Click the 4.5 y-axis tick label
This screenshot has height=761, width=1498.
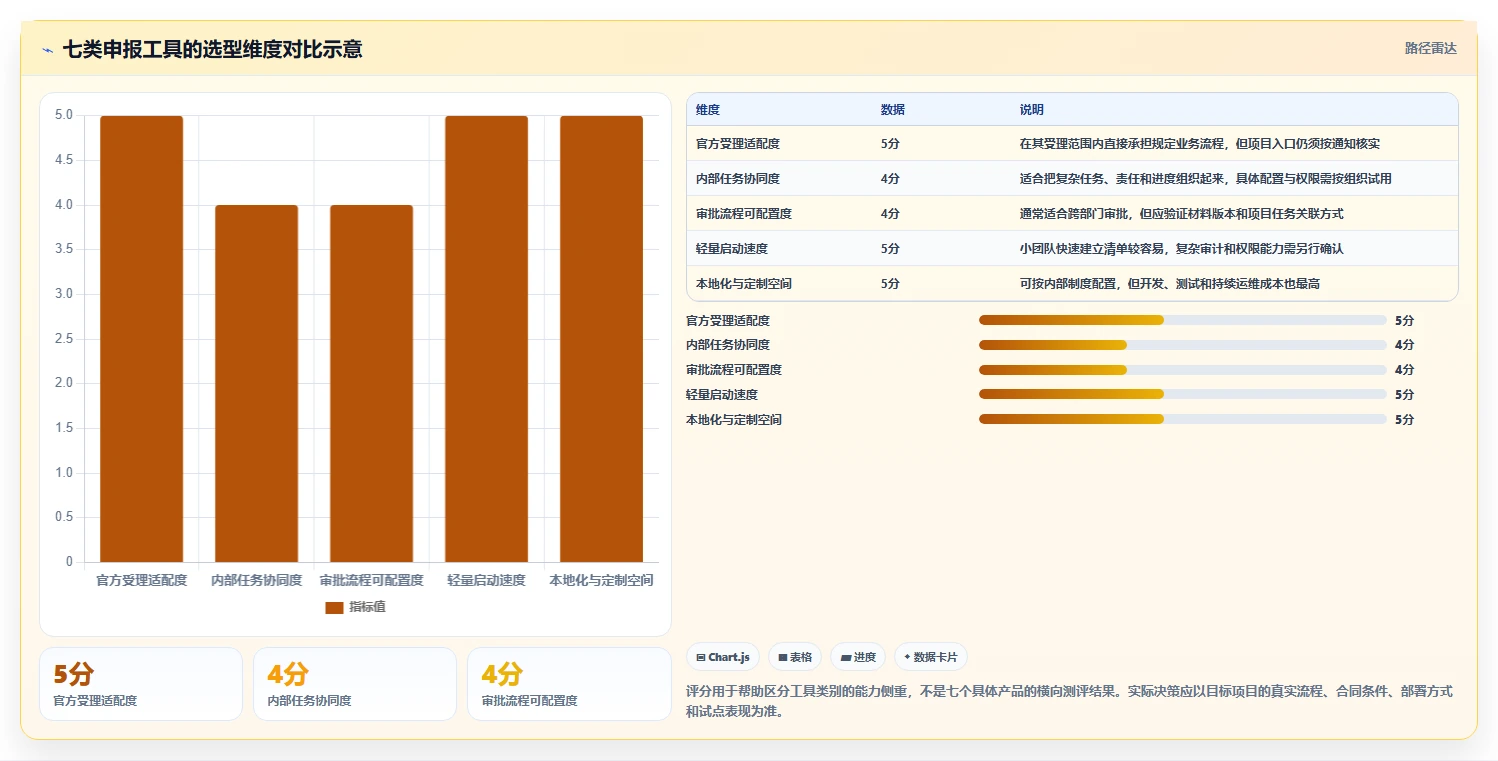[64, 160]
